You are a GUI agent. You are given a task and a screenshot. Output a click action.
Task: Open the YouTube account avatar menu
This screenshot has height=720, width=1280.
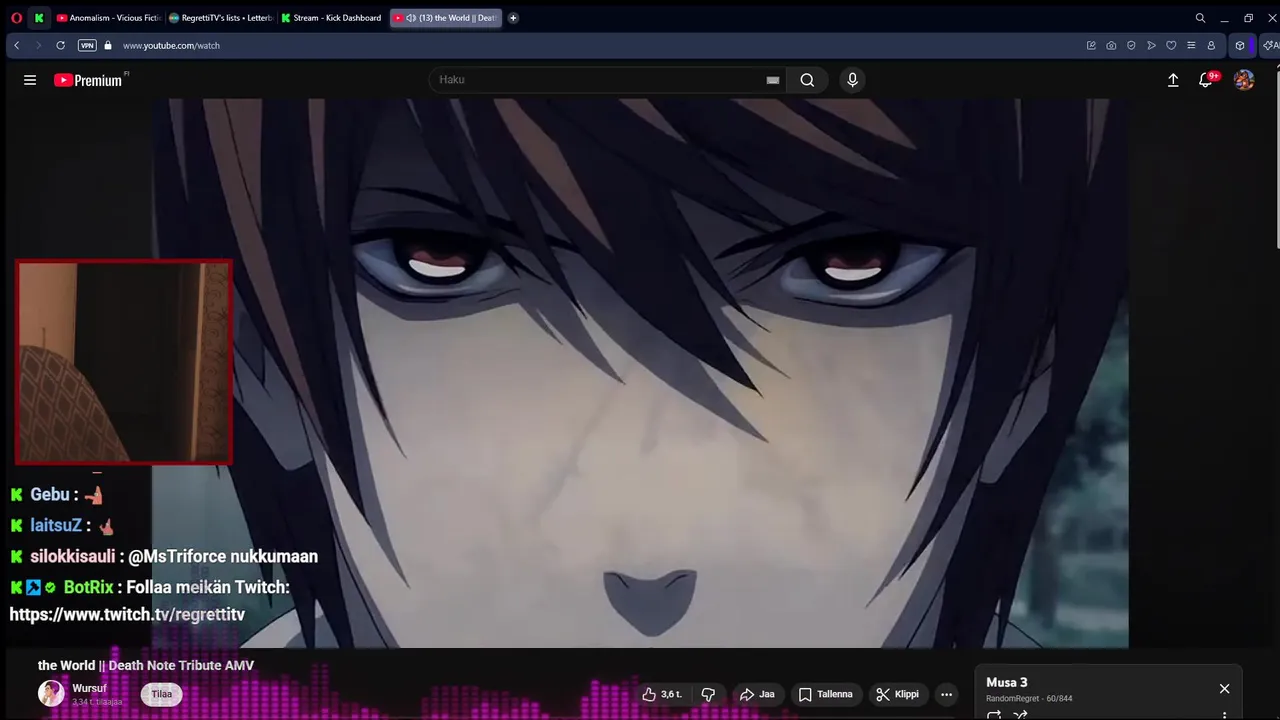(x=1244, y=80)
